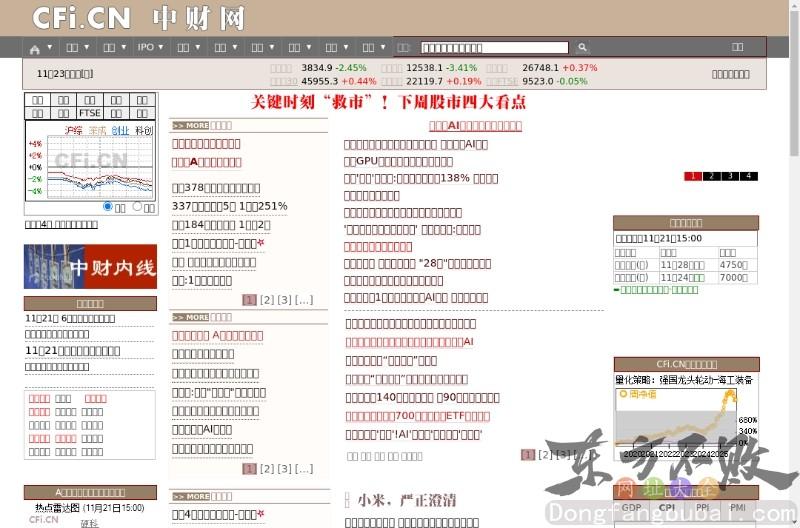Click the index value 45955.3 +0.44%
Viewport: 800px width, 528px height.
[338, 81]
